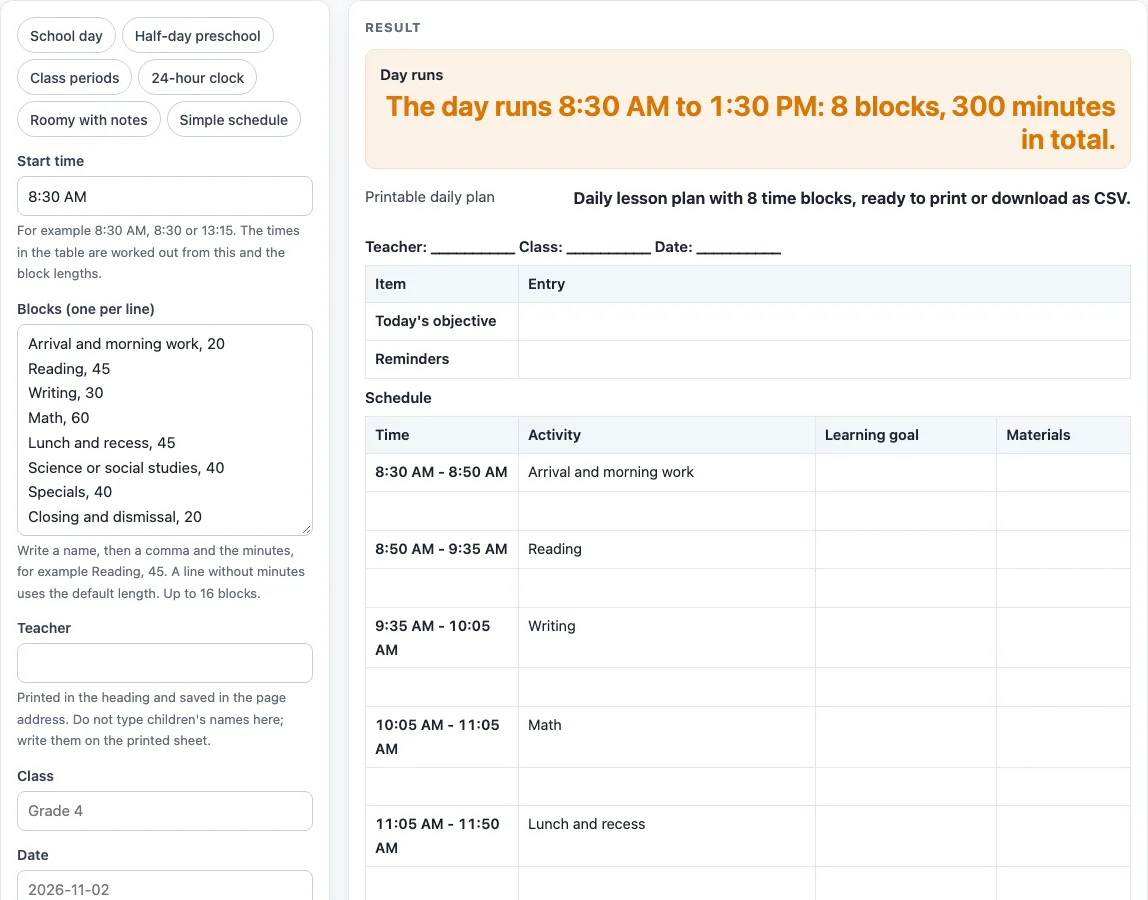Click the '11:05 AM - 11:50 AM' time cell
This screenshot has height=900, width=1148.
[441, 836]
